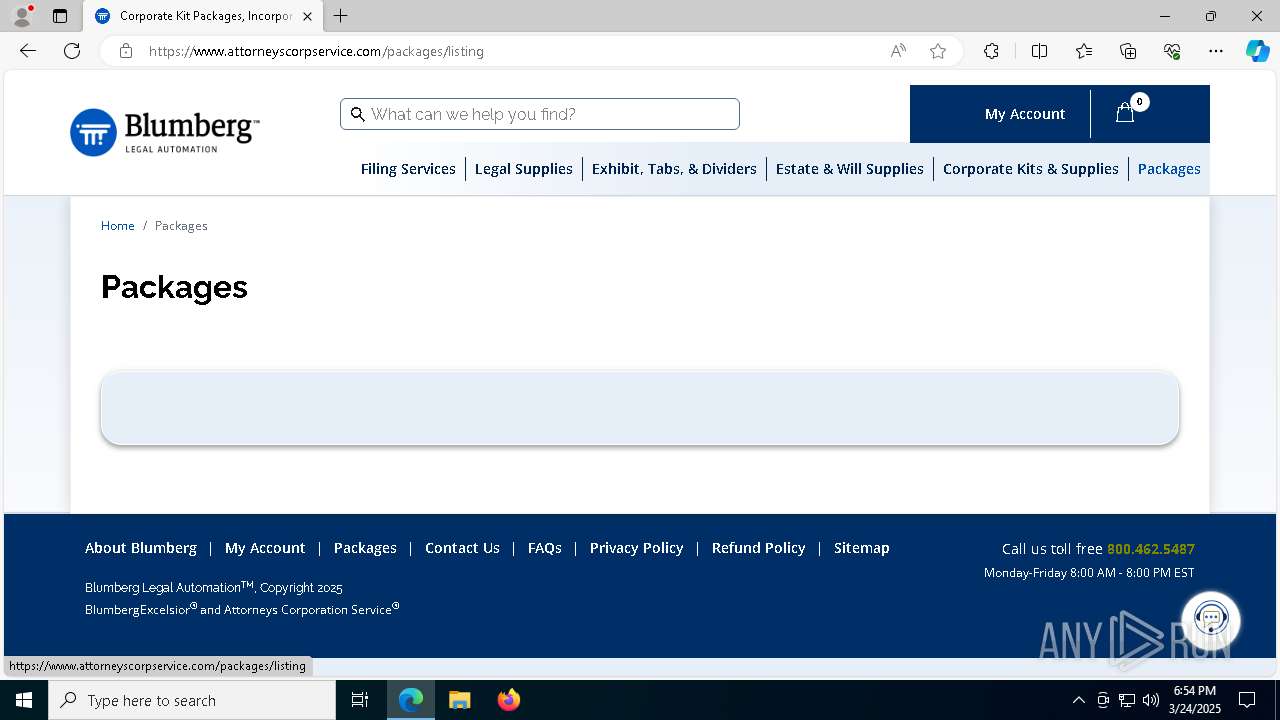Open Contact Us footer link
This screenshot has height=720, width=1280.
[462, 548]
